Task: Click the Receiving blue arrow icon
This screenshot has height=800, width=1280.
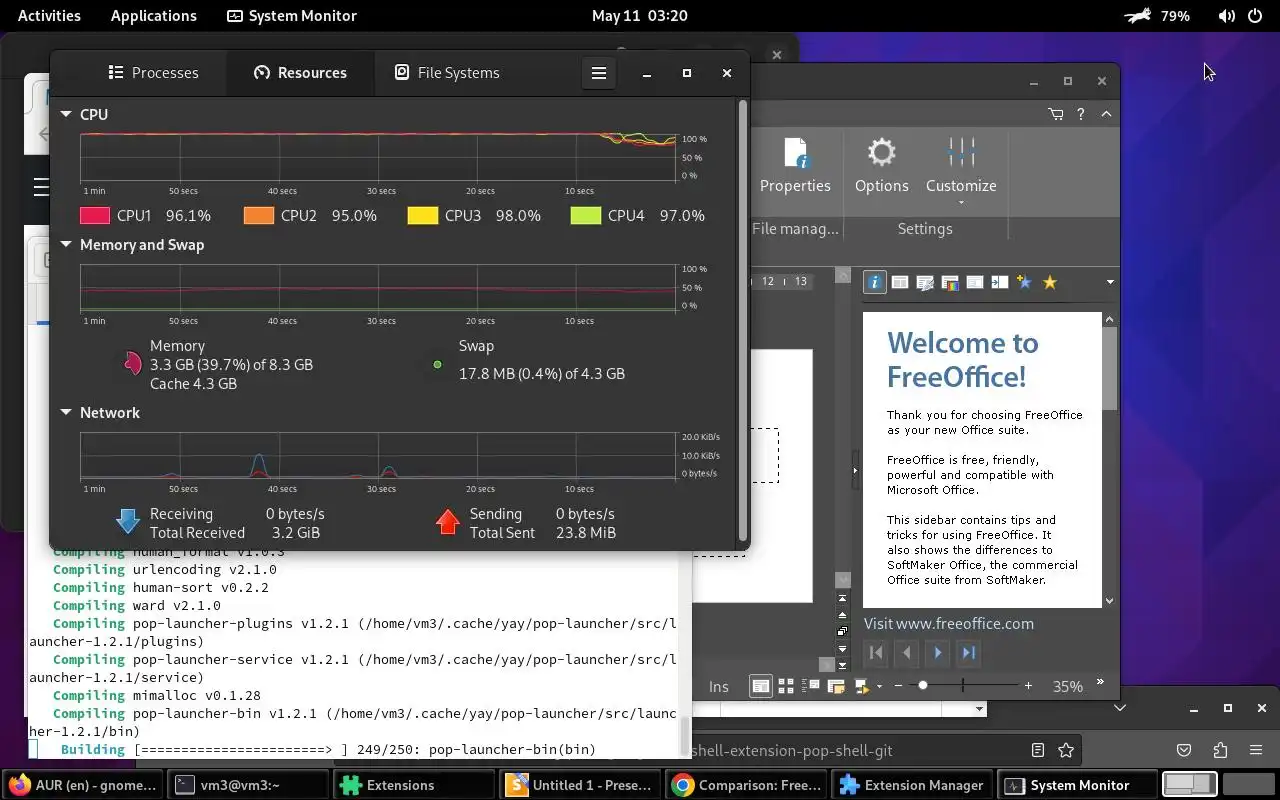Action: tap(127, 521)
